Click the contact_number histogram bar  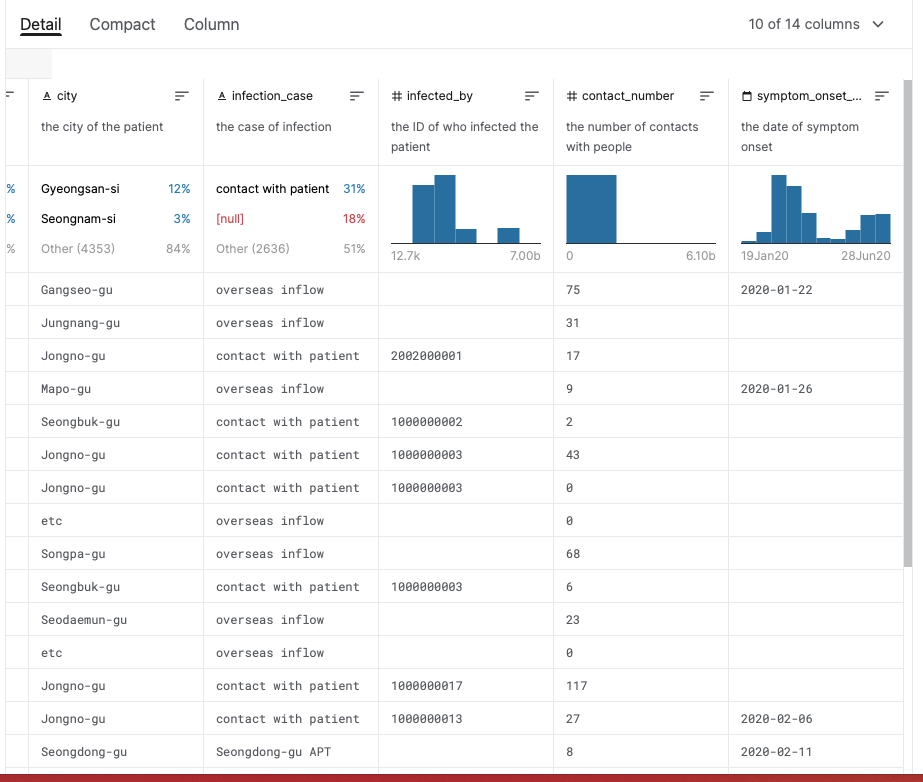pyautogui.click(x=591, y=209)
